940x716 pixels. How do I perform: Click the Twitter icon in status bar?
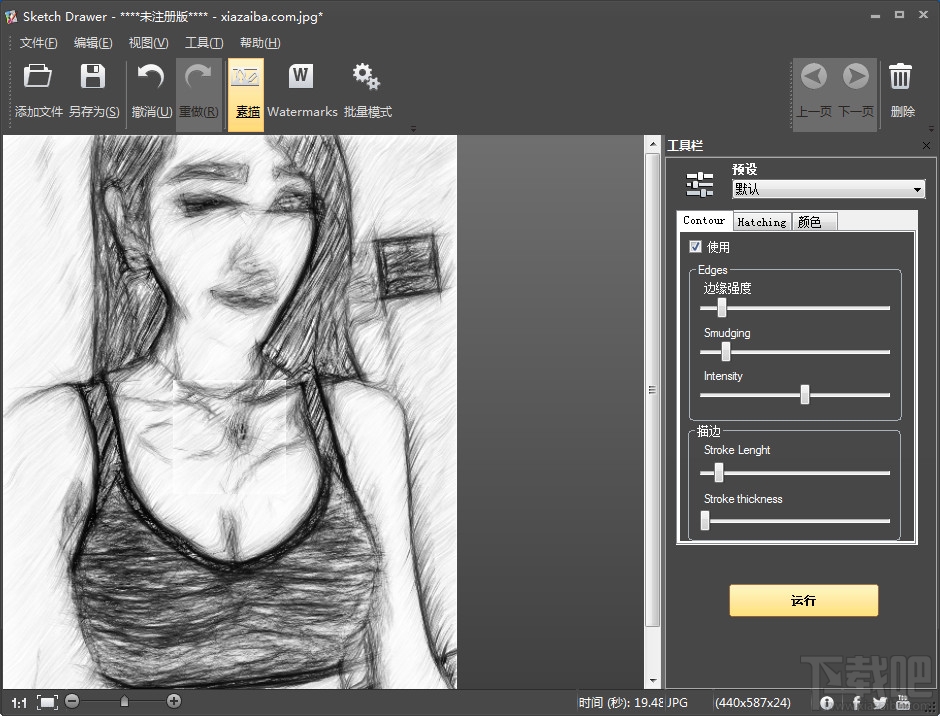pyautogui.click(x=879, y=702)
